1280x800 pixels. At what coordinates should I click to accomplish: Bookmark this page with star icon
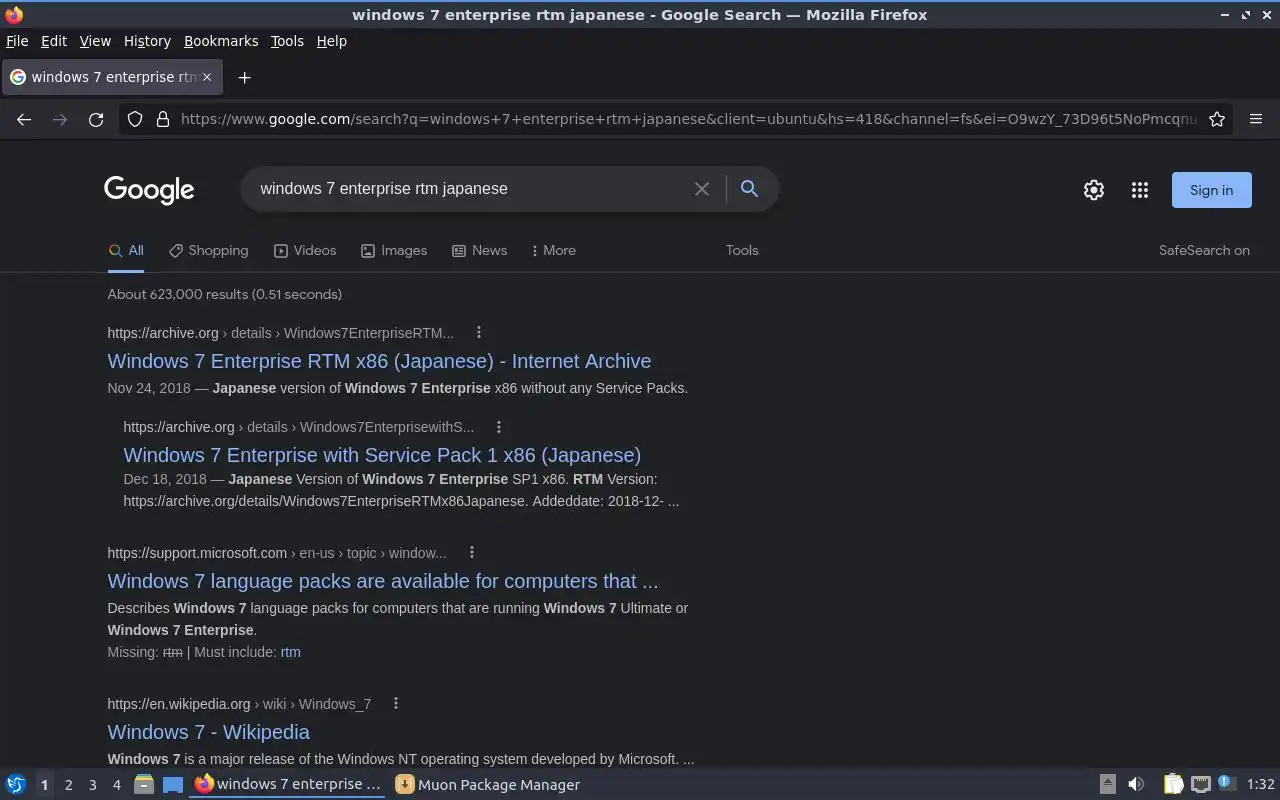(x=1217, y=119)
